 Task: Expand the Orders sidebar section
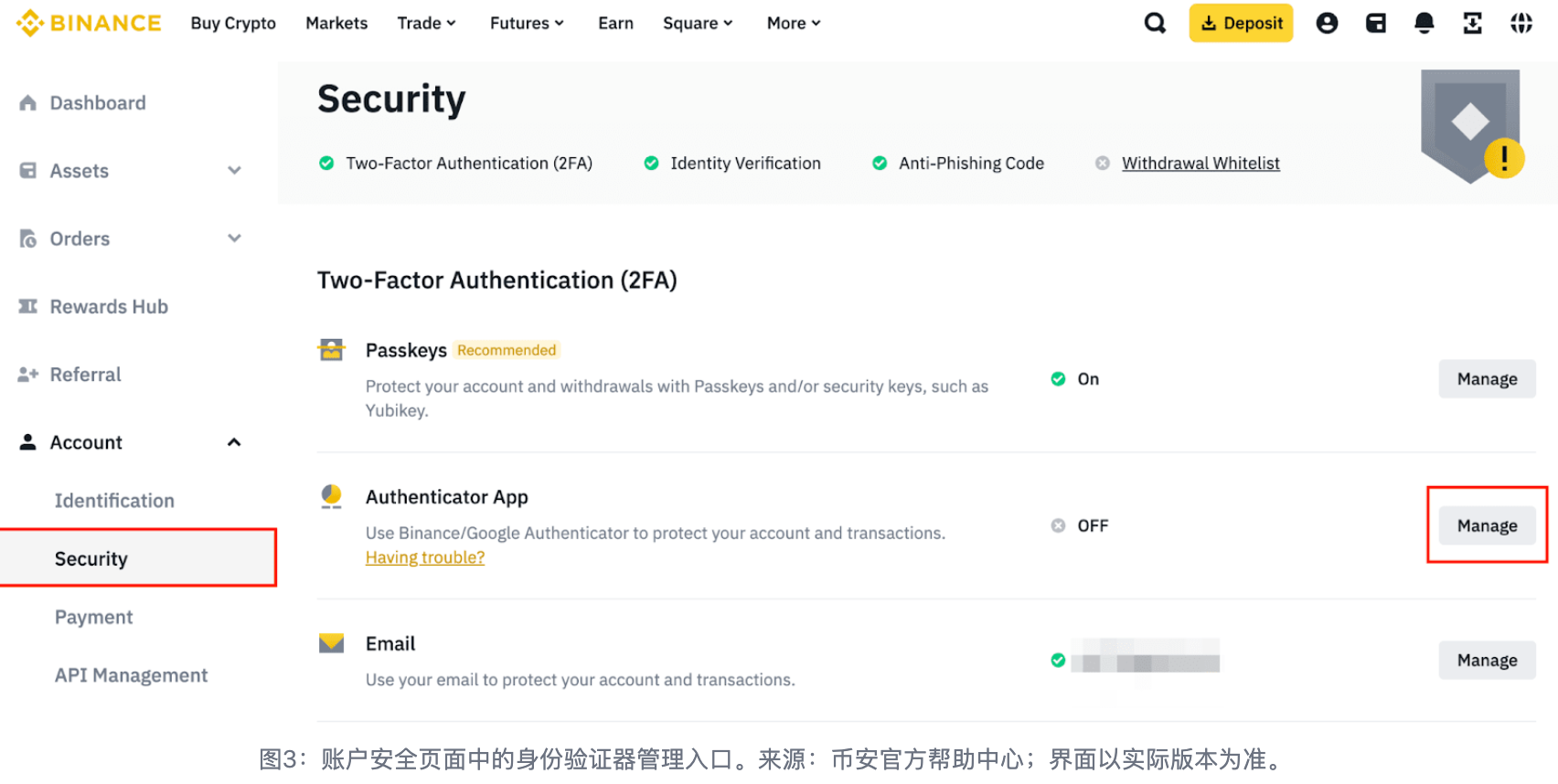click(234, 238)
